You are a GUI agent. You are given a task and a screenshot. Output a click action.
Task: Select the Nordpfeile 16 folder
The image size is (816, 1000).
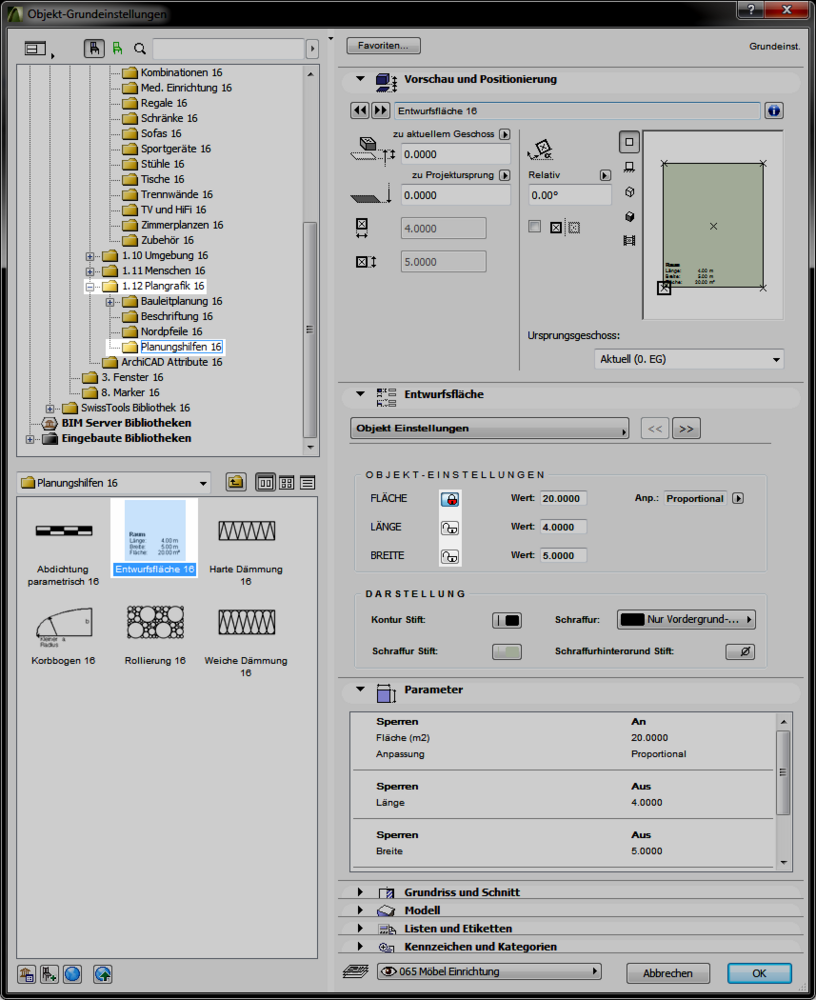pos(172,332)
